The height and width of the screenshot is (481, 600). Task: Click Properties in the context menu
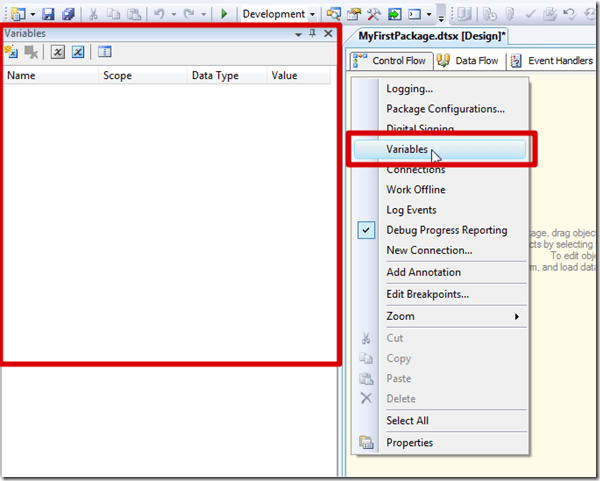tap(409, 443)
